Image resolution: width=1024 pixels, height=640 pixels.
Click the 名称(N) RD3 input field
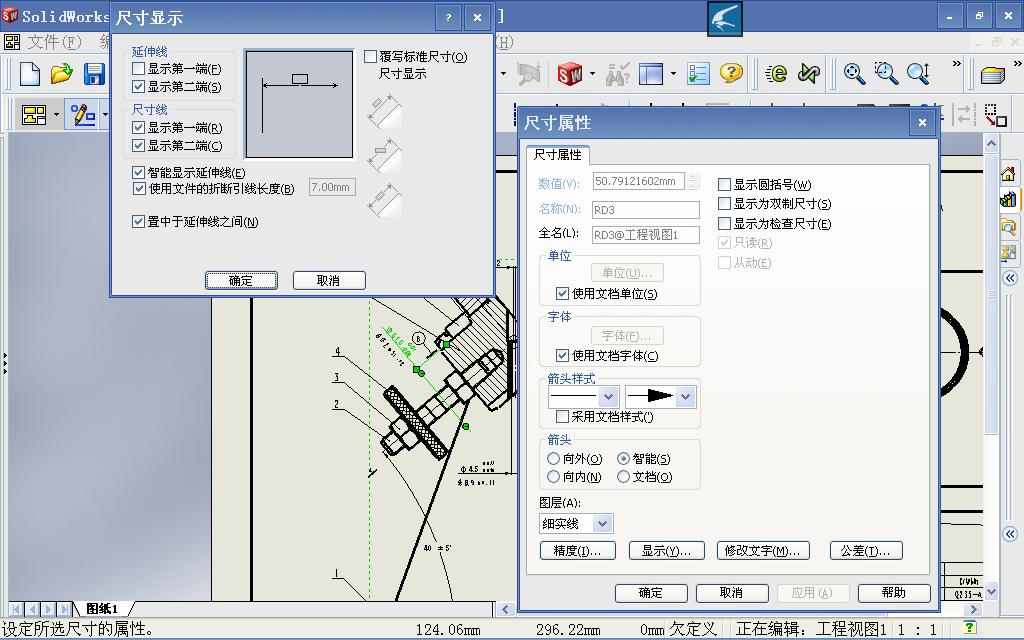[x=645, y=210]
